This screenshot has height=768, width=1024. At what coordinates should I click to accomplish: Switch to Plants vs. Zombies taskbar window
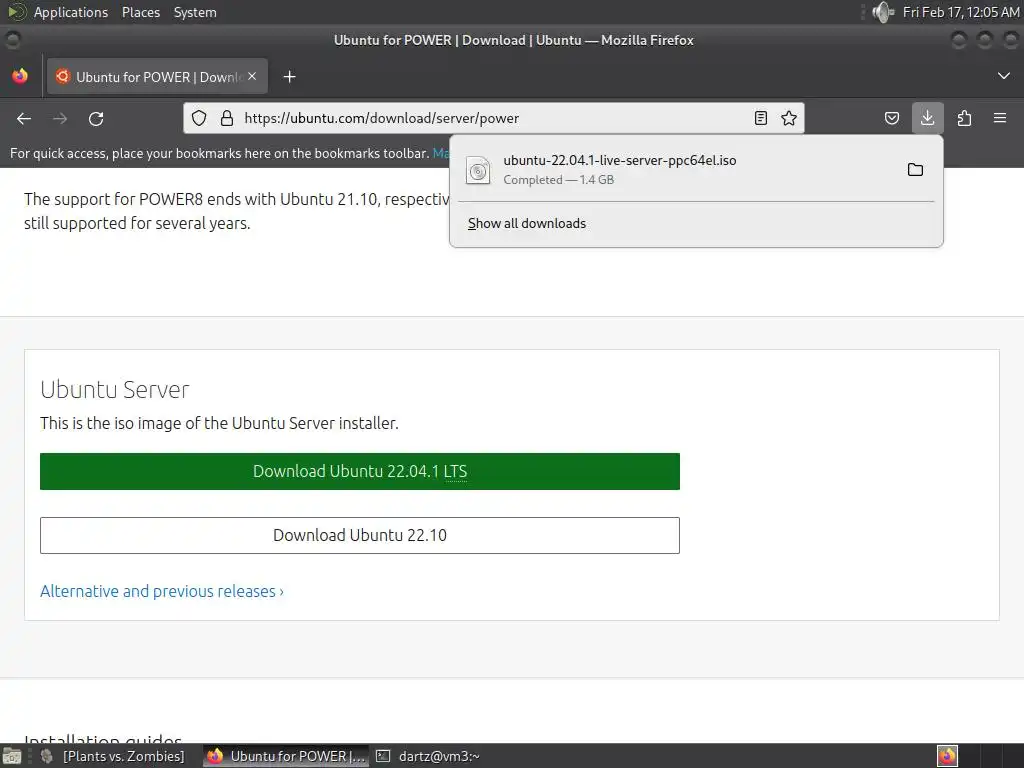(114, 756)
